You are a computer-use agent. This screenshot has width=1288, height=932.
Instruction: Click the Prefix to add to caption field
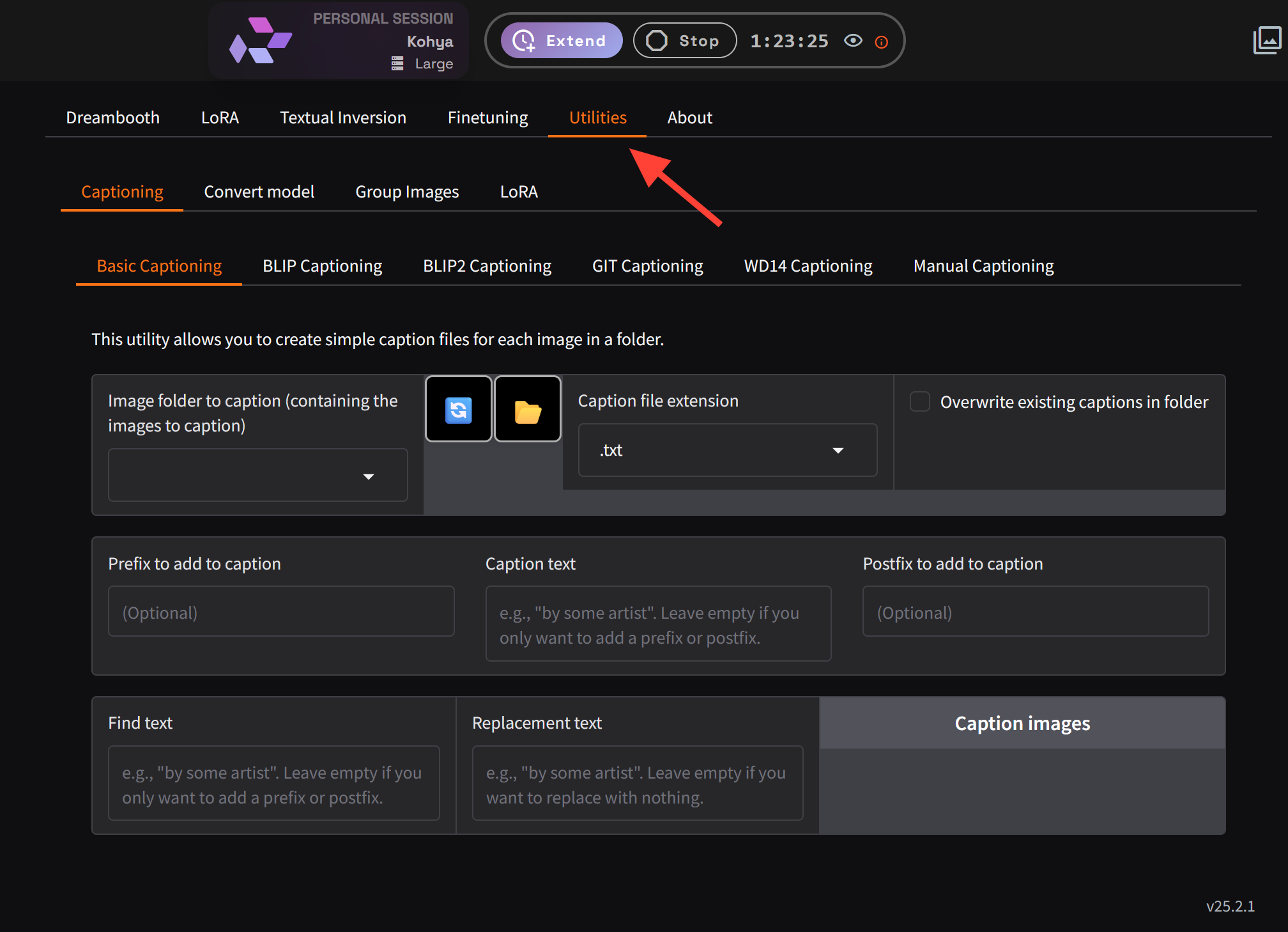click(281, 612)
